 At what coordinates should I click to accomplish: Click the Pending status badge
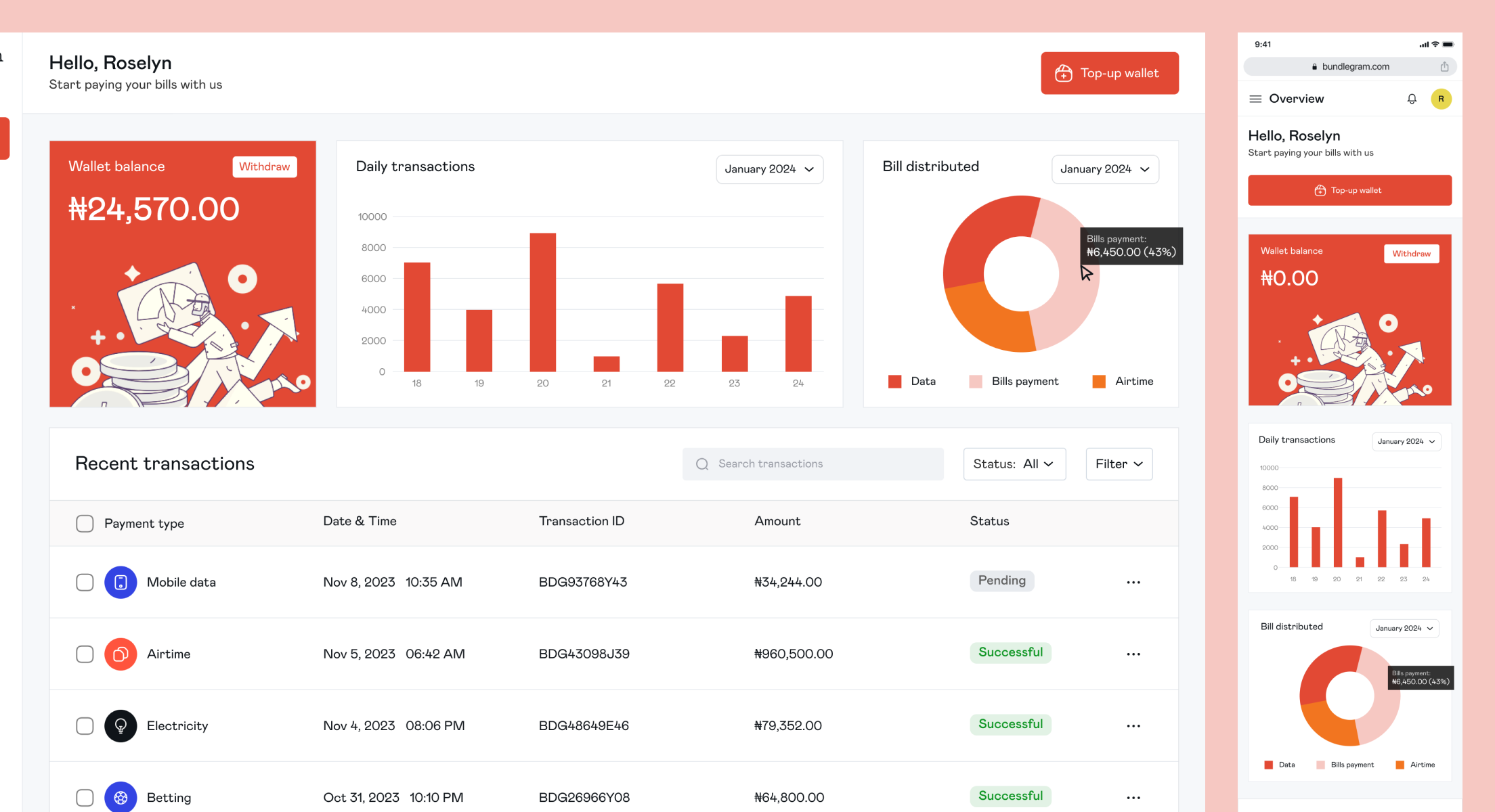tap(1002, 581)
